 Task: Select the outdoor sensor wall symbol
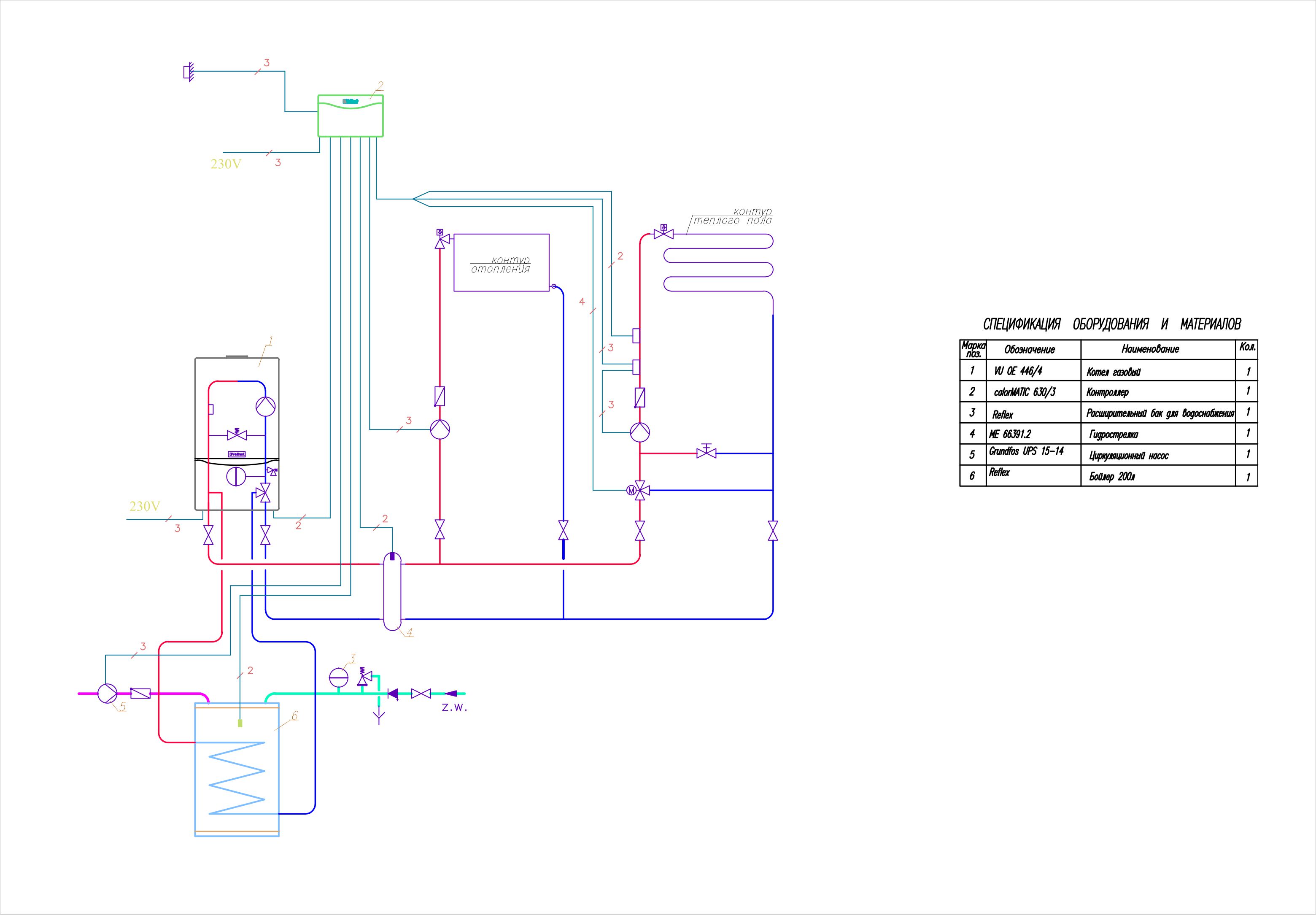188,72
